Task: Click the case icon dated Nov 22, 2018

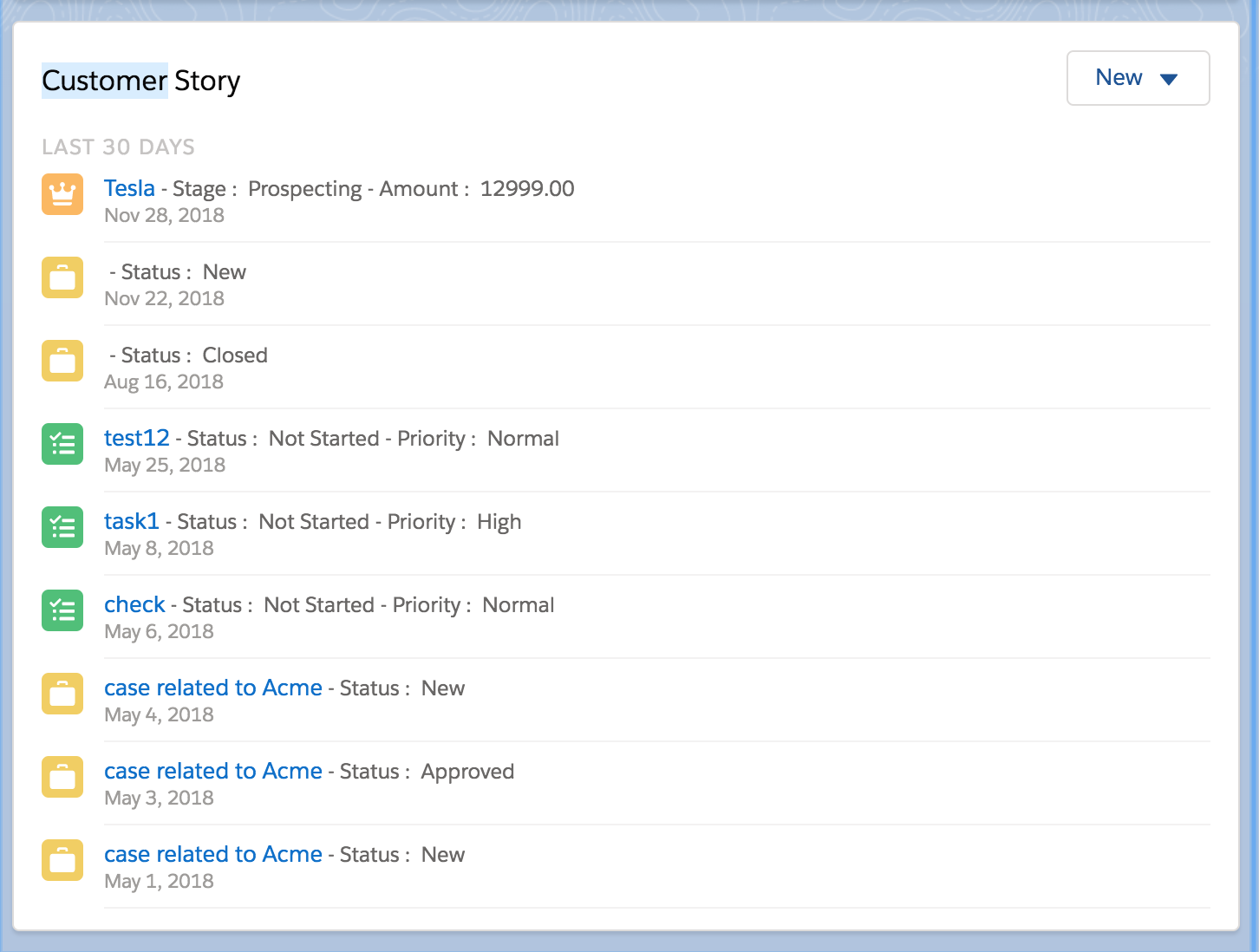Action: [x=62, y=277]
